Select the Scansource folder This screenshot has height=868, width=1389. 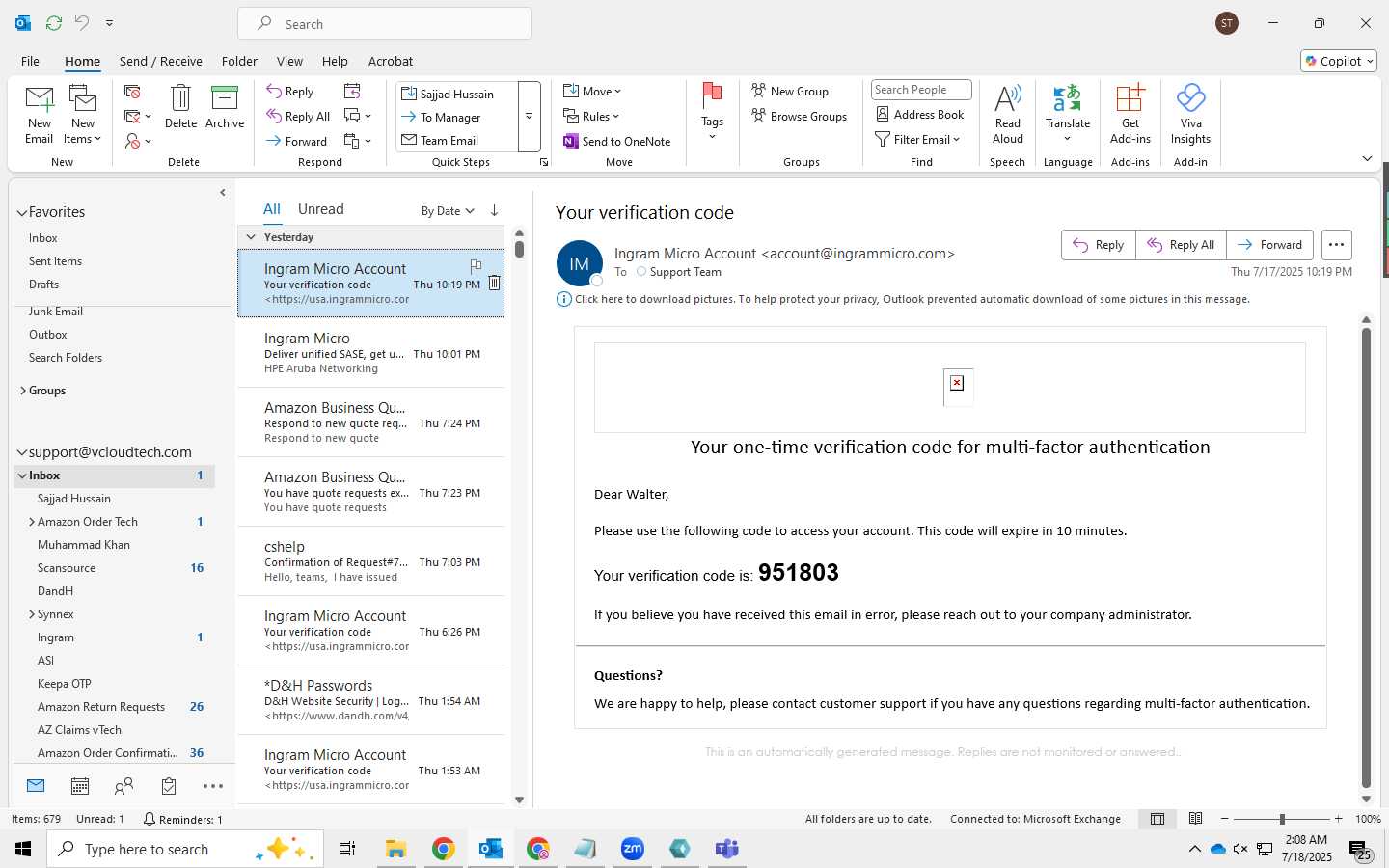click(x=67, y=568)
